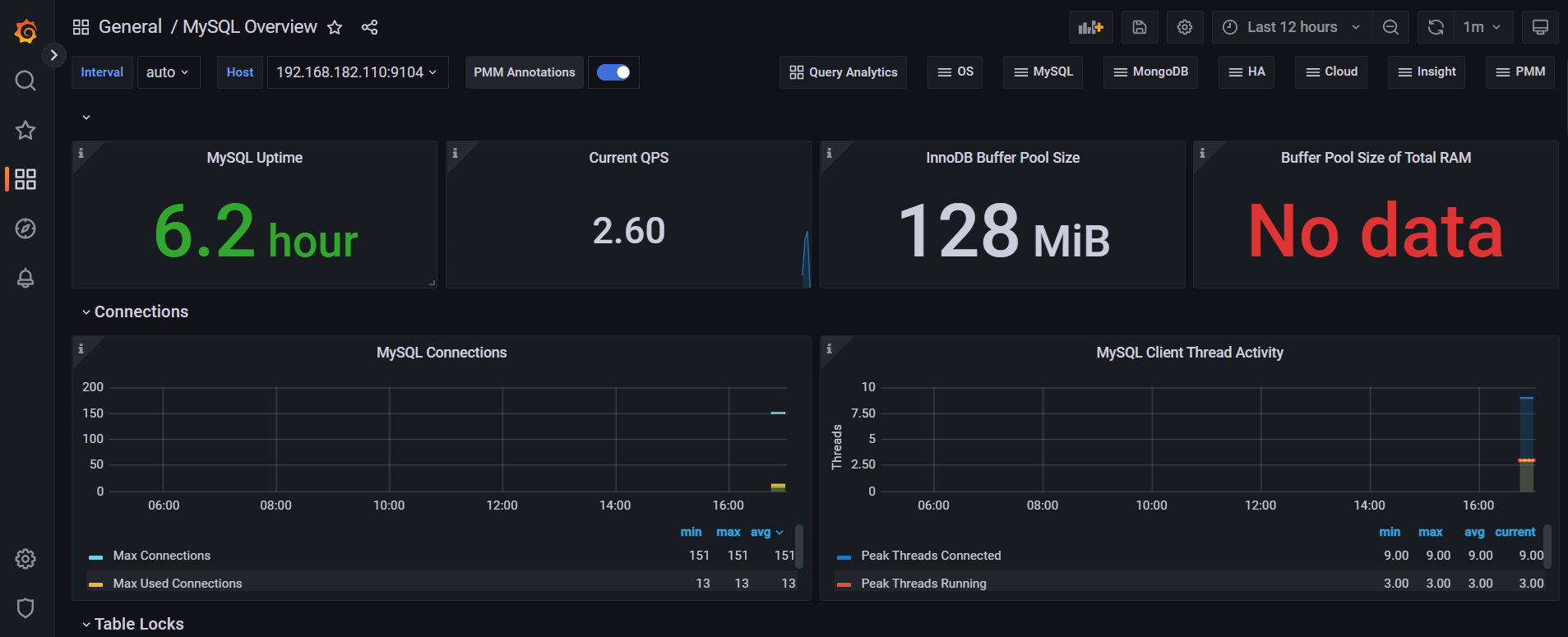This screenshot has width=1568, height=637.
Task: Open Dashboards section in sidebar
Action: tap(25, 179)
